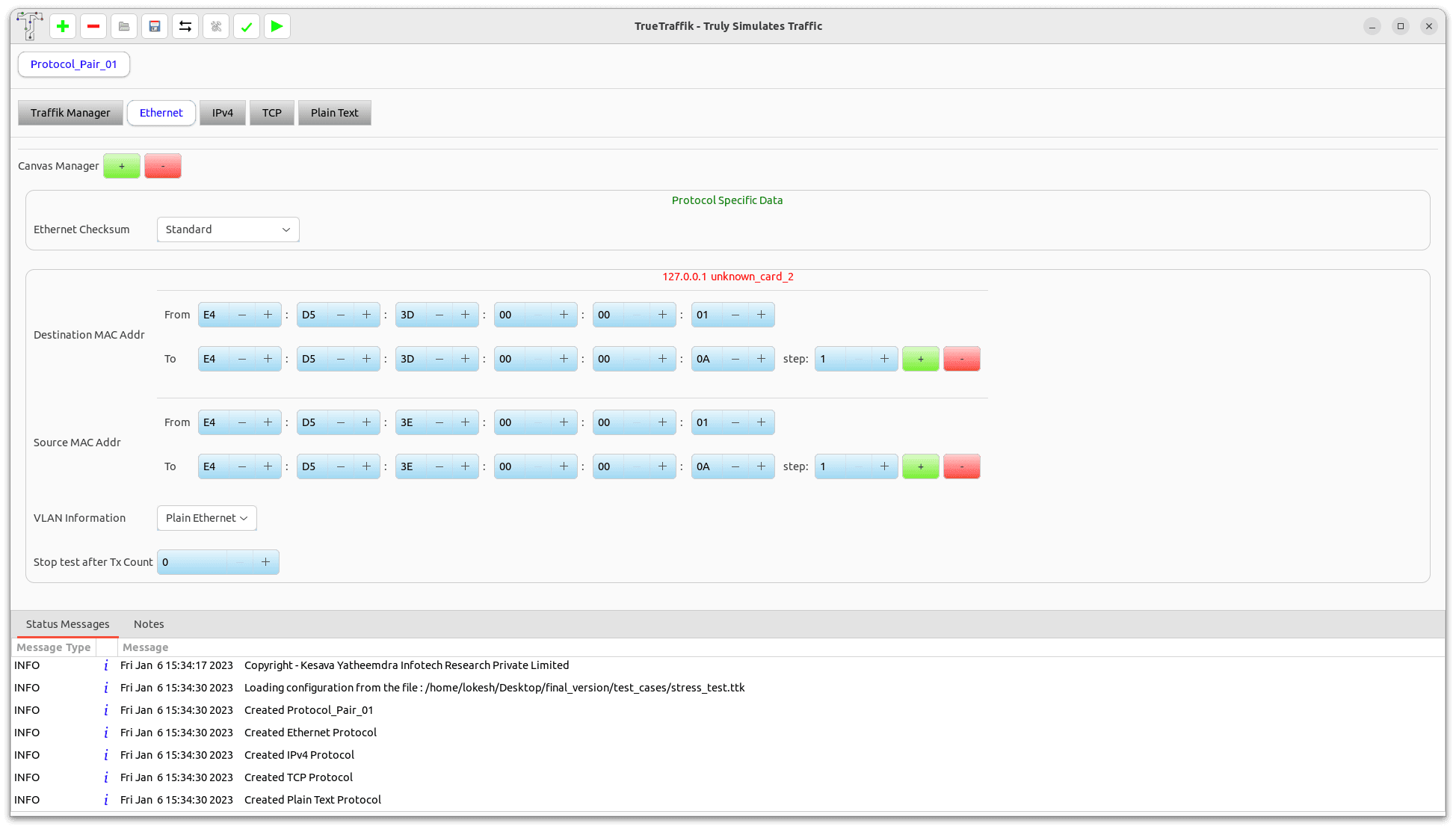Open a configuration file via the folder icon
This screenshot has height=829, width=1456.
click(x=123, y=26)
